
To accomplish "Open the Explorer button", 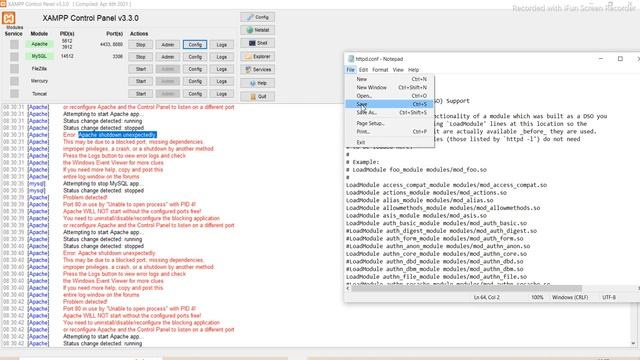I will (x=258, y=57).
